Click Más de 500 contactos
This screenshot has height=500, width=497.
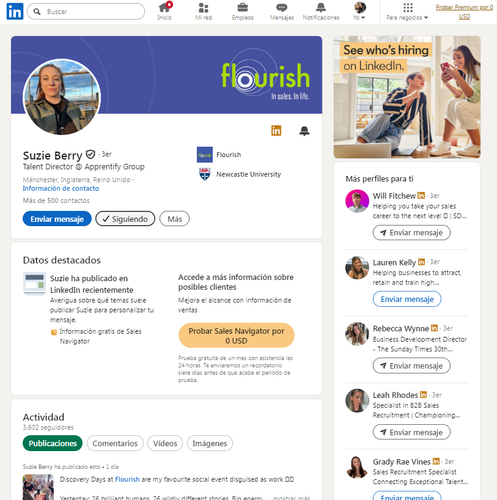click(x=56, y=201)
